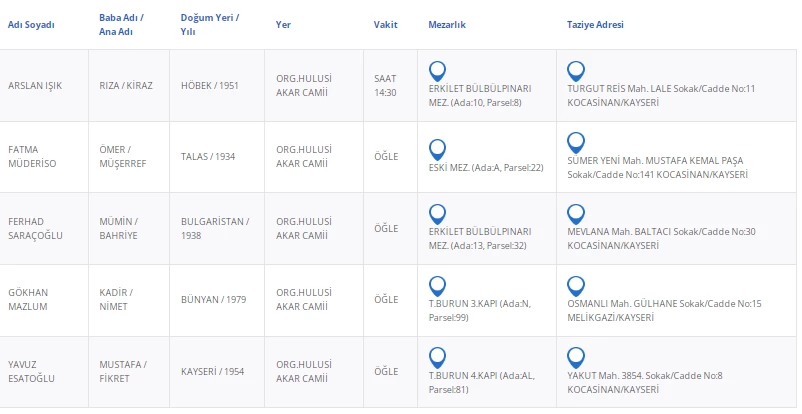This screenshot has height=414, width=802.
Task: Click the Doğum Yeri / Yılı column header
Action: (210, 25)
